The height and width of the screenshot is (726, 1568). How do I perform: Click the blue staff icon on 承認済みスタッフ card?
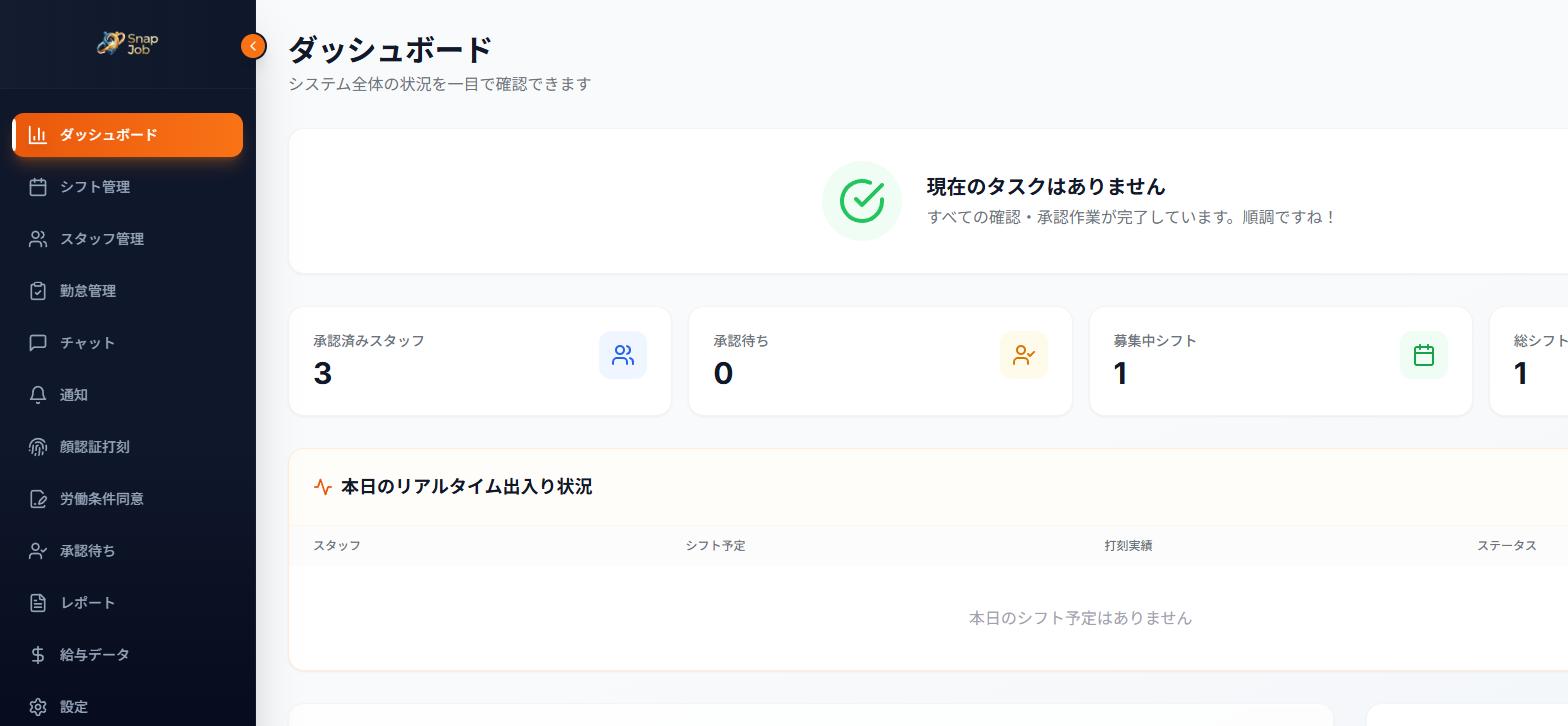pyautogui.click(x=623, y=355)
